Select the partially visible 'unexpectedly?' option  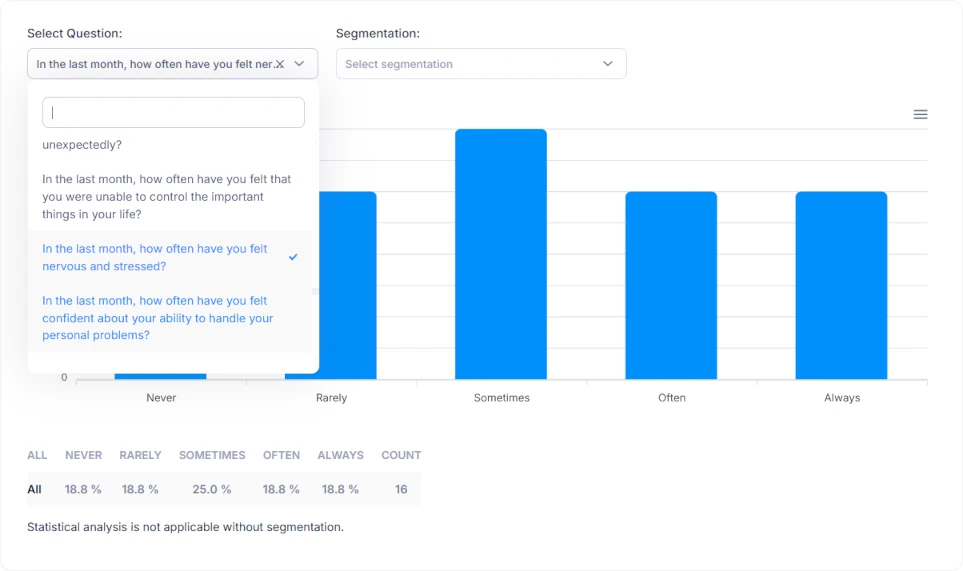pos(82,145)
